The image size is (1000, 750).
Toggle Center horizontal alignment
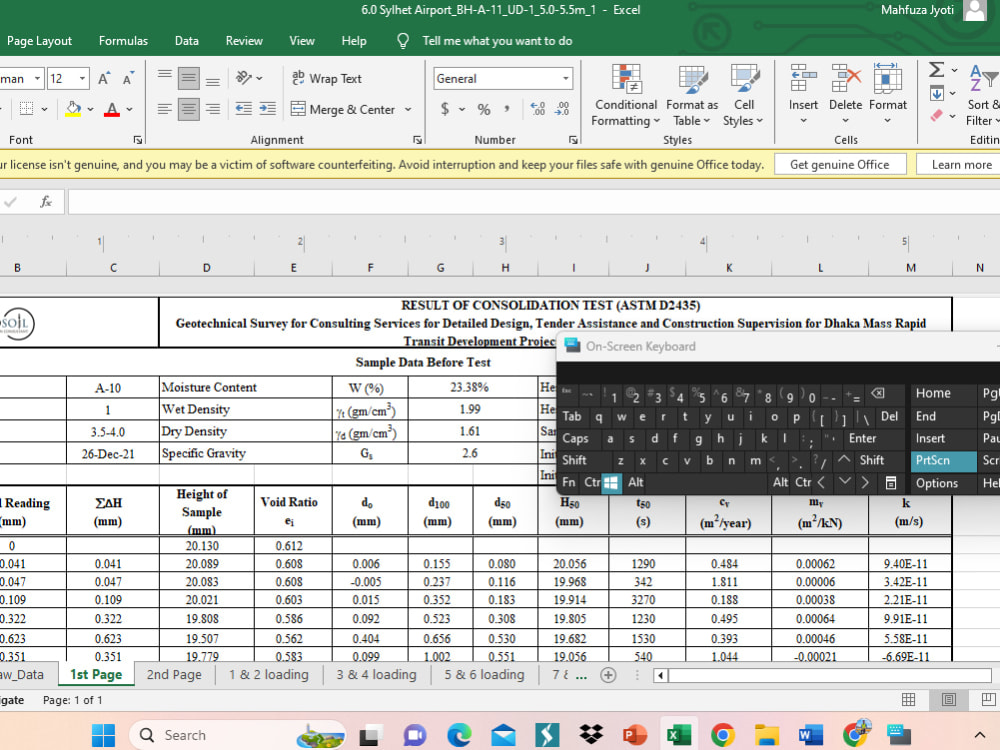pos(188,109)
